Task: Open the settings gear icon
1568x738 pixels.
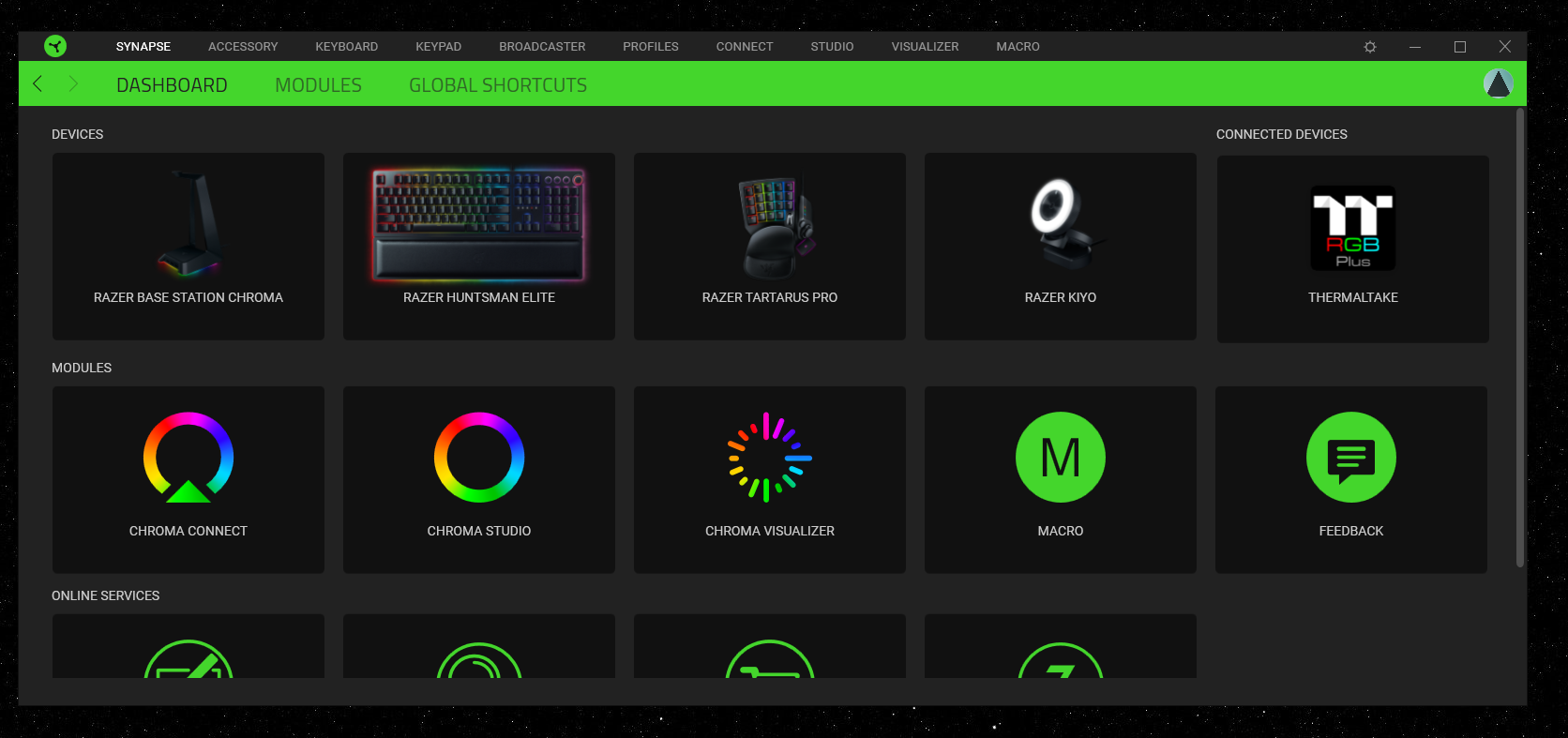Action: [x=1370, y=47]
